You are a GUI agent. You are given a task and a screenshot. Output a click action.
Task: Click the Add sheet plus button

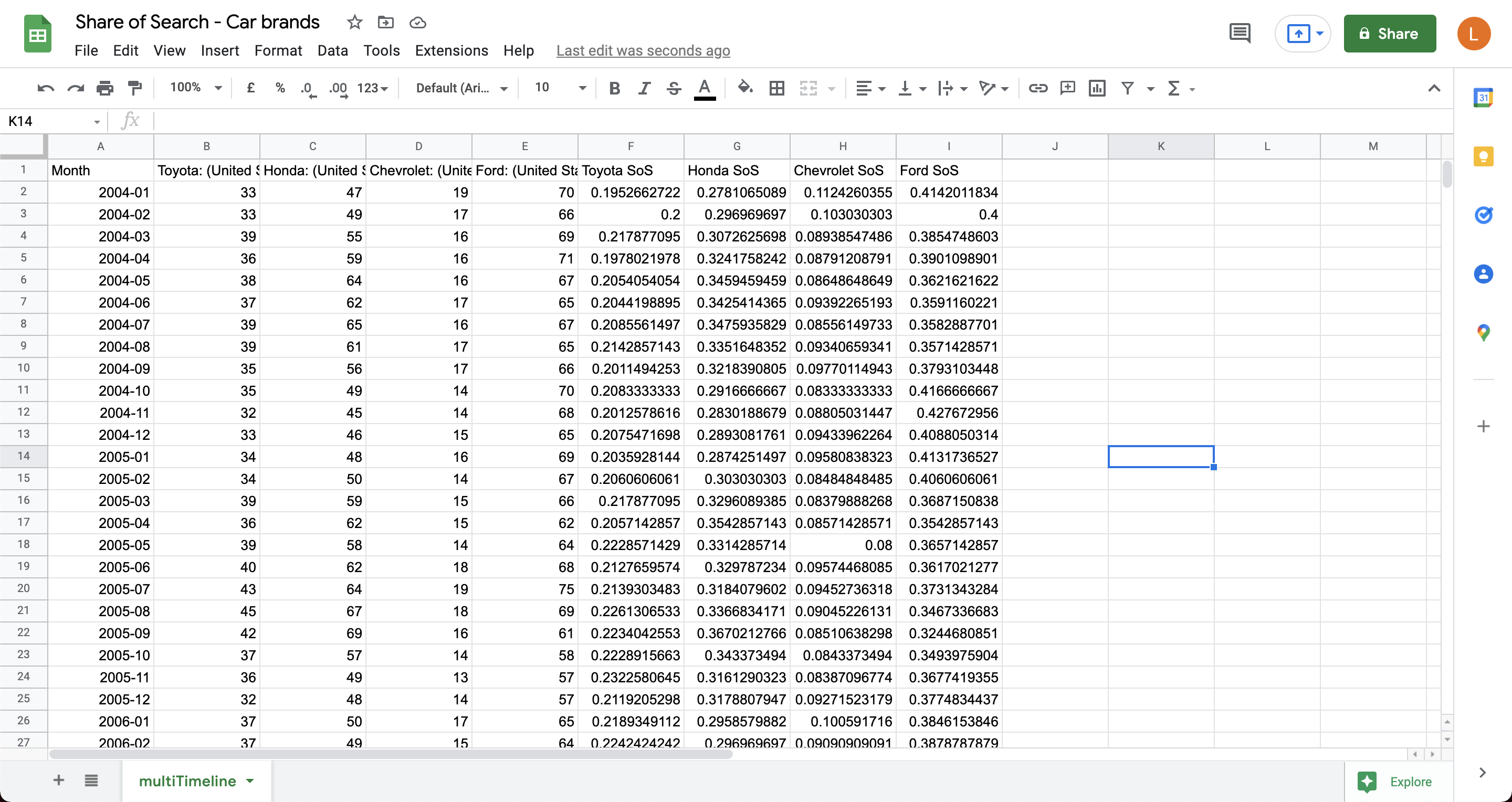tap(59, 780)
